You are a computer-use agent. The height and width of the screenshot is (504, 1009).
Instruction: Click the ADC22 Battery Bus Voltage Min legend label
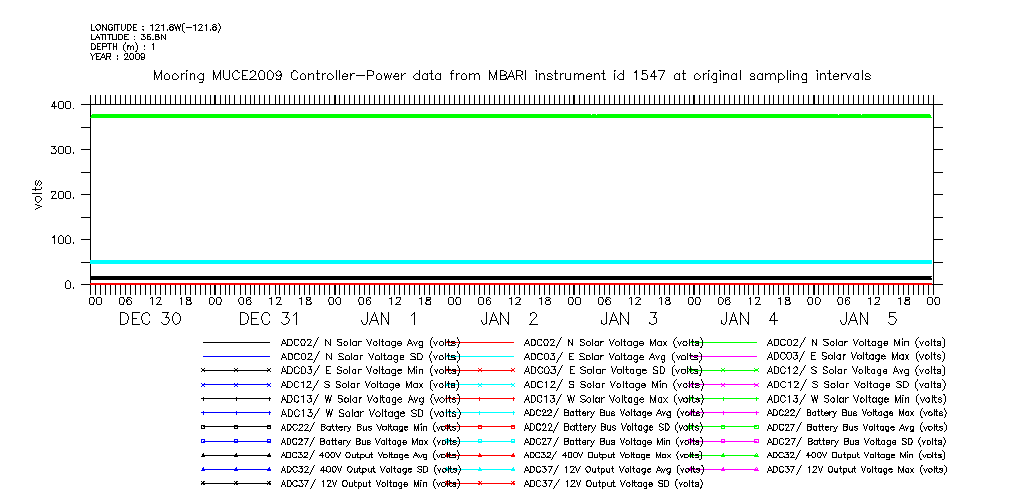click(370, 427)
